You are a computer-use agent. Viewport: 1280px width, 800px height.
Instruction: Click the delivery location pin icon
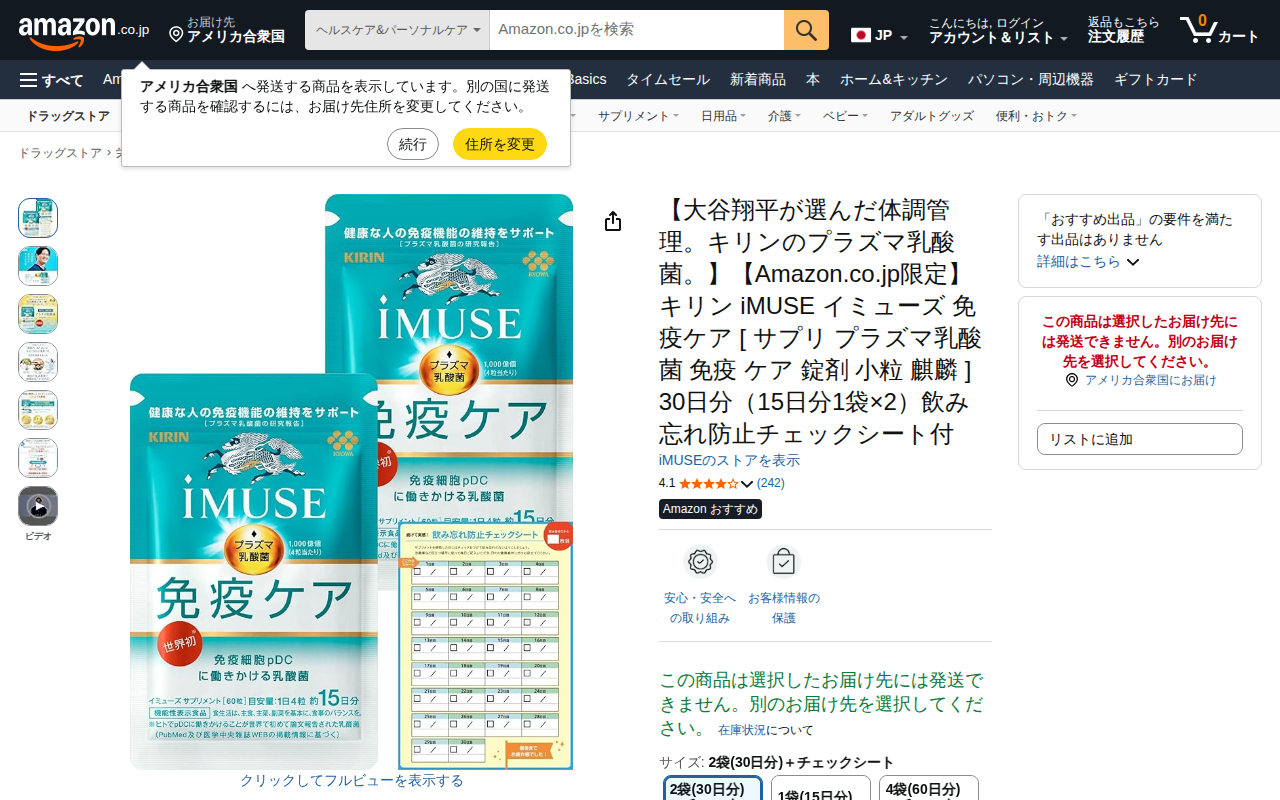pyautogui.click(x=176, y=35)
